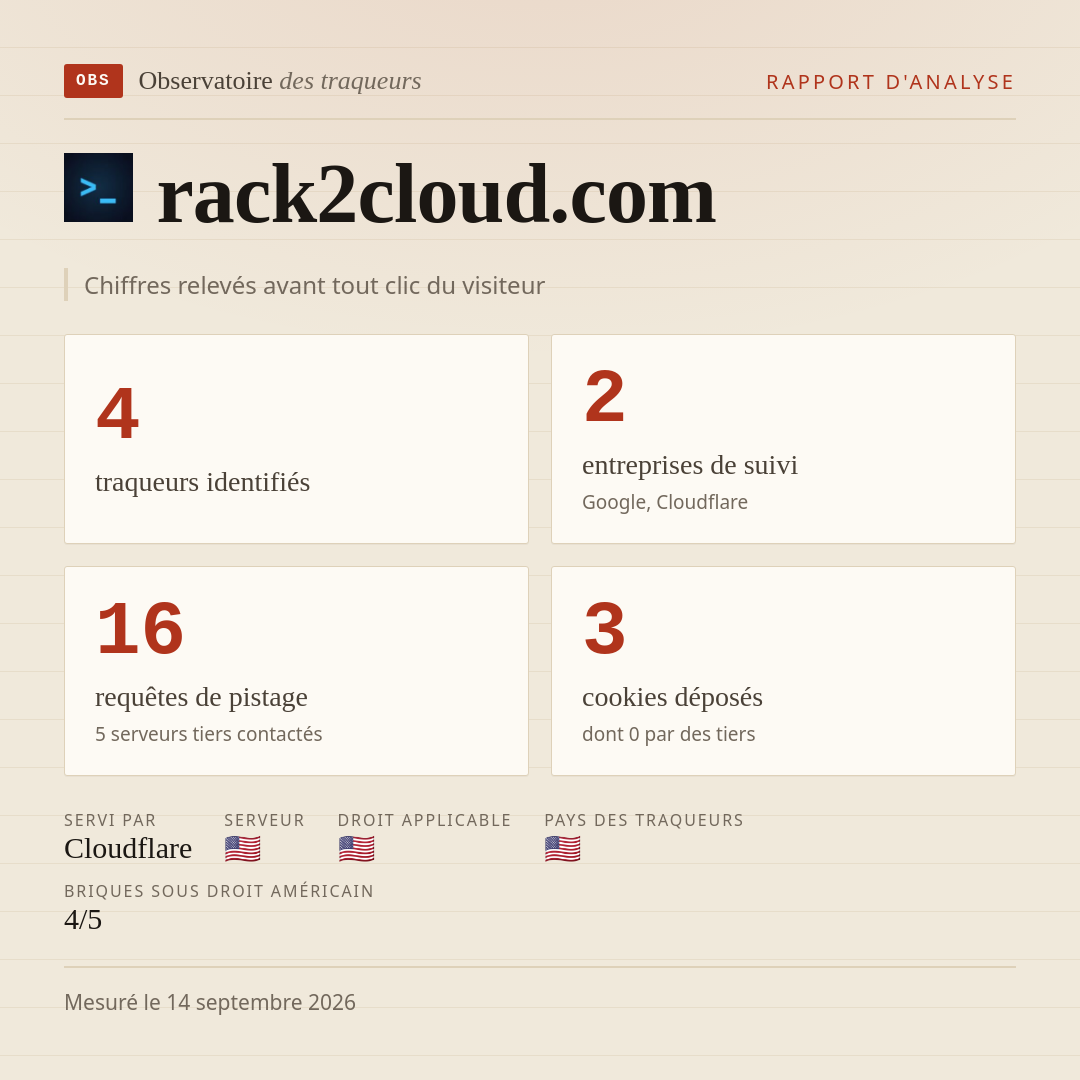Click the OBS logo badge

(x=94, y=81)
